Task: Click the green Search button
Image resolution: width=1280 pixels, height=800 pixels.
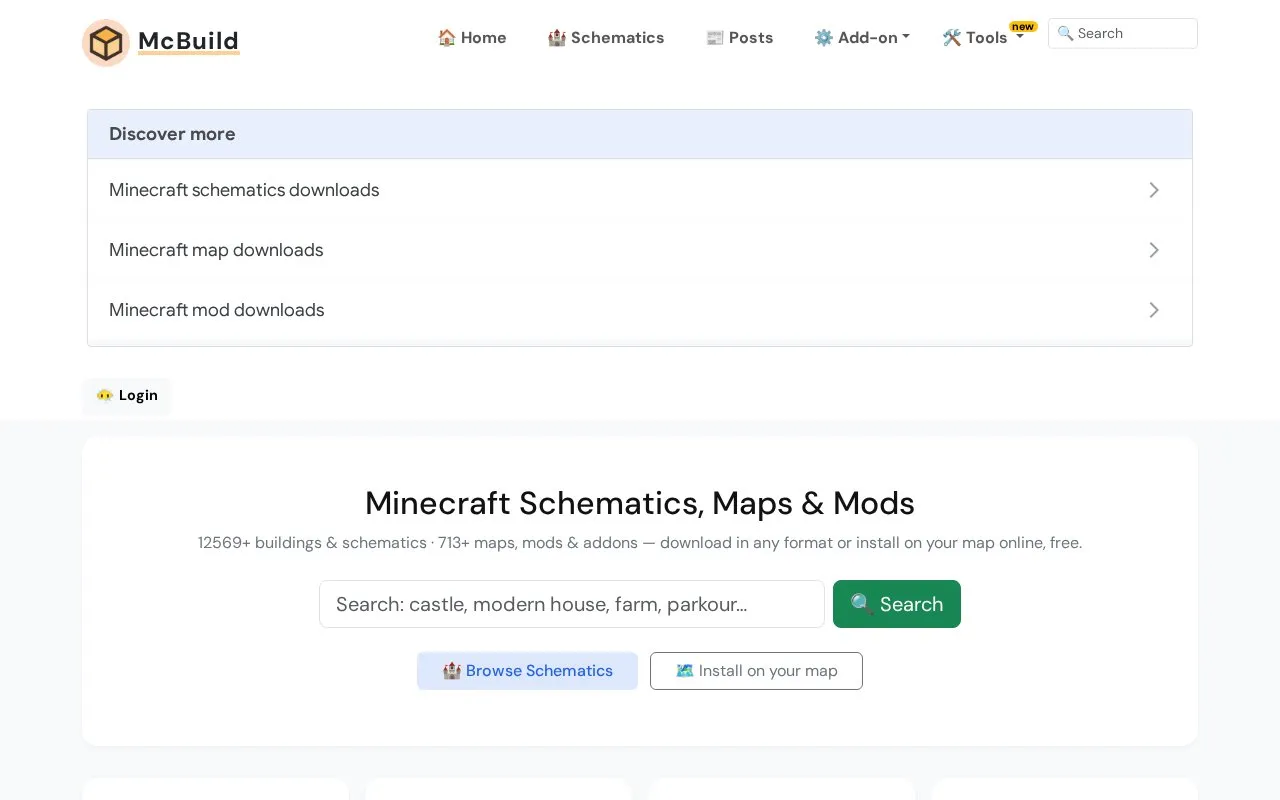Action: coord(897,604)
